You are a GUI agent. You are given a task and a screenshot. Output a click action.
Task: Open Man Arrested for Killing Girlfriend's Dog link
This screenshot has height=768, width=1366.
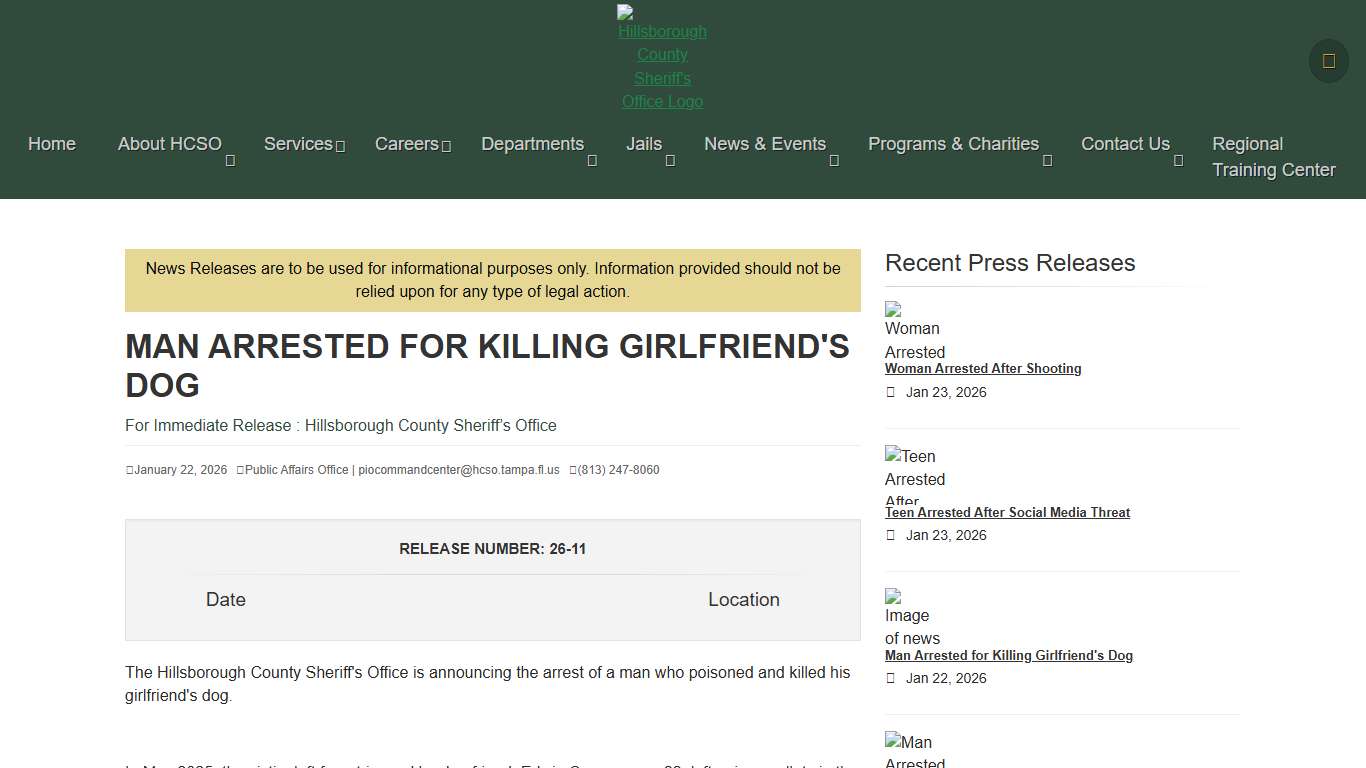1009,655
